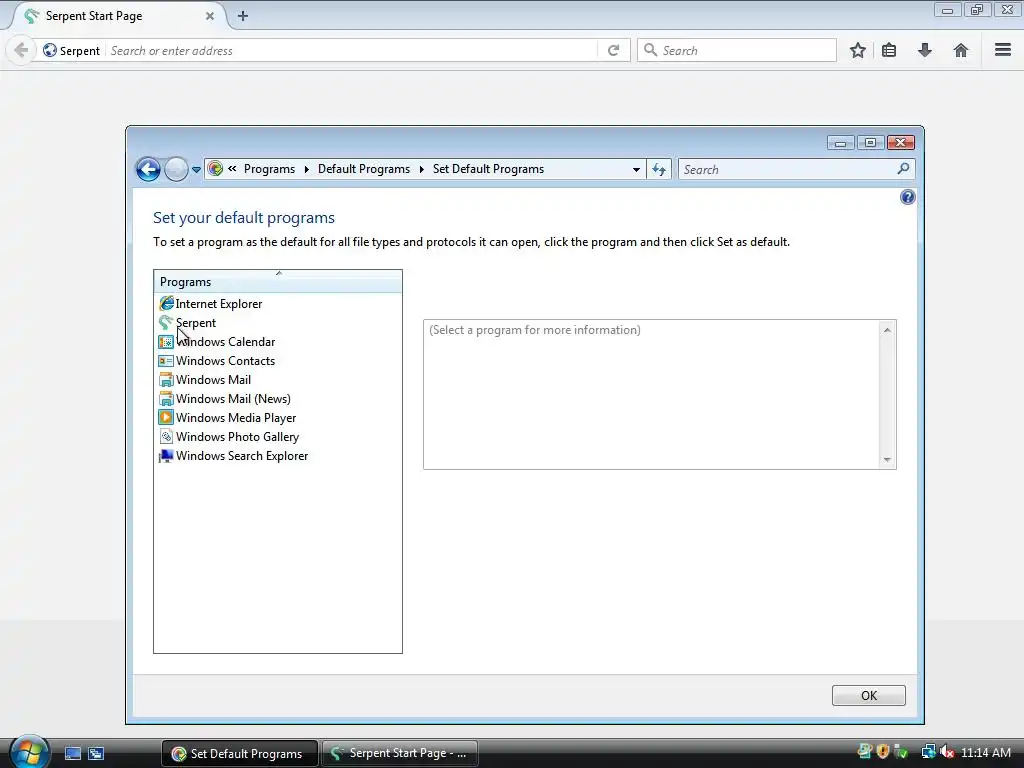Sort by the Programs column header
Image resolution: width=1024 pixels, height=768 pixels.
tap(278, 281)
